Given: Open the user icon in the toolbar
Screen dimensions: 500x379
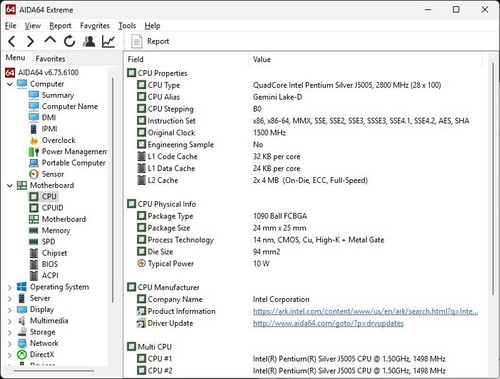Looking at the screenshot, I should click(89, 41).
